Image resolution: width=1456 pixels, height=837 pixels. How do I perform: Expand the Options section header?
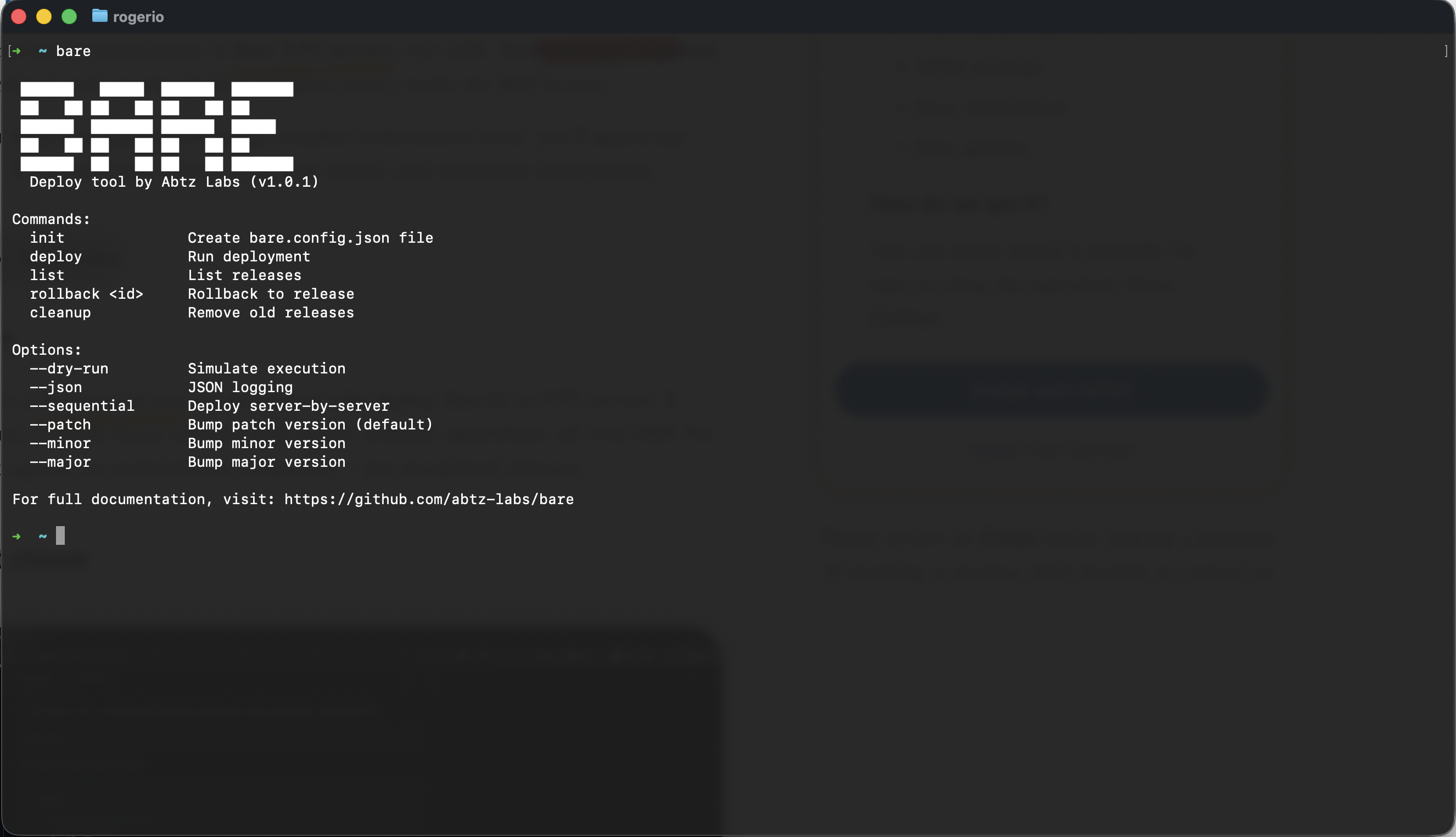click(46, 349)
